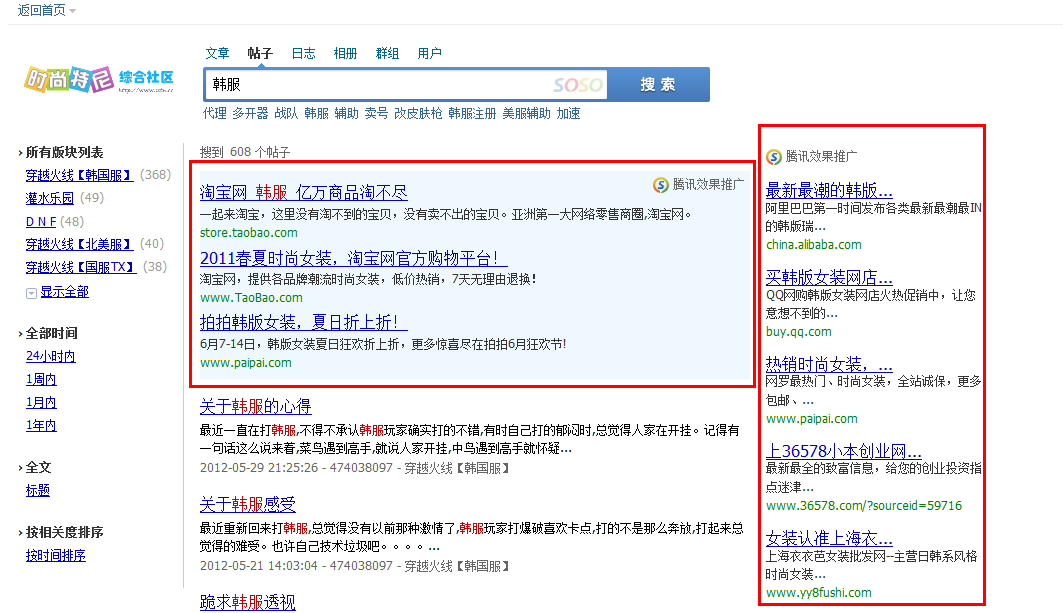Click the blue 搜索 button
Screen dimensions: 1063x613
pyautogui.click(x=658, y=85)
